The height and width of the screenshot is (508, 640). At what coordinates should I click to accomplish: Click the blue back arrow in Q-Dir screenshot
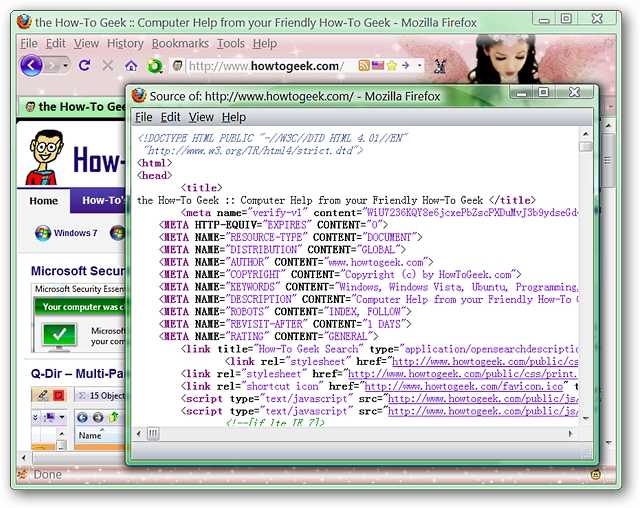(x=82, y=417)
